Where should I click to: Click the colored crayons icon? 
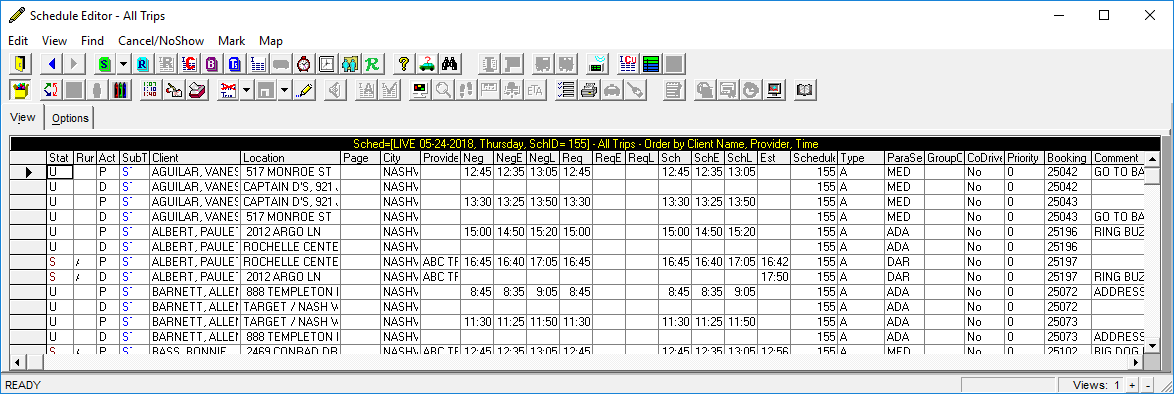tap(120, 90)
